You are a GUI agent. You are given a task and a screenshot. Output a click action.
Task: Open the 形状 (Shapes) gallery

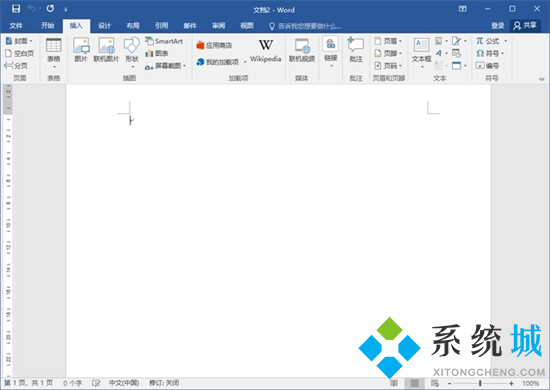(x=132, y=53)
